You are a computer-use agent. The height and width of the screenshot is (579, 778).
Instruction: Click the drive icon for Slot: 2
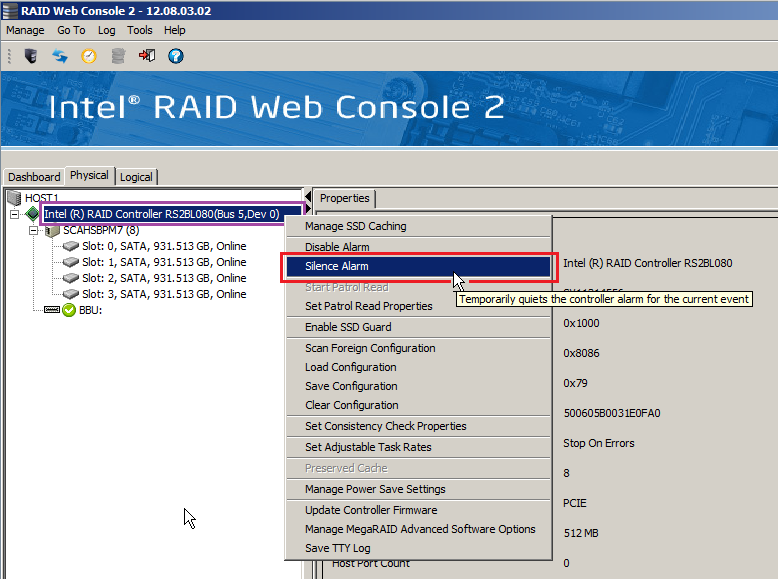click(x=71, y=278)
